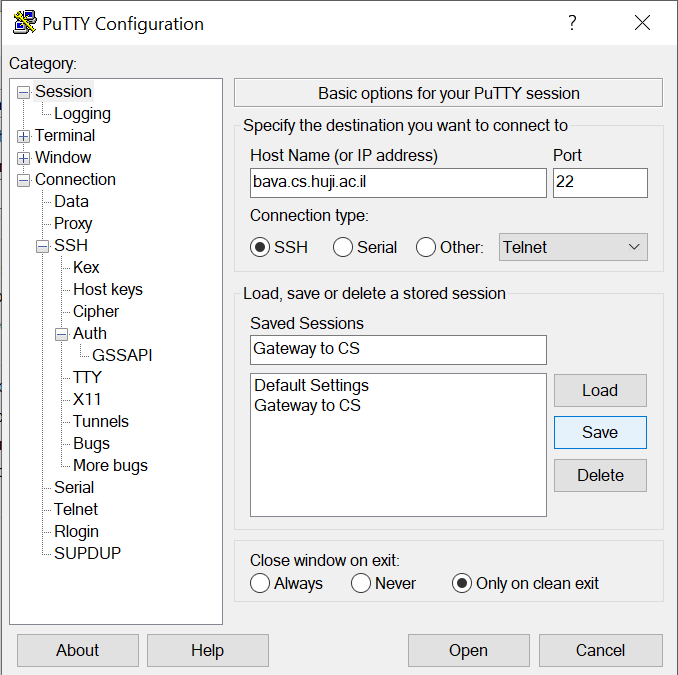Set close window on exit to Never

pos(361,583)
